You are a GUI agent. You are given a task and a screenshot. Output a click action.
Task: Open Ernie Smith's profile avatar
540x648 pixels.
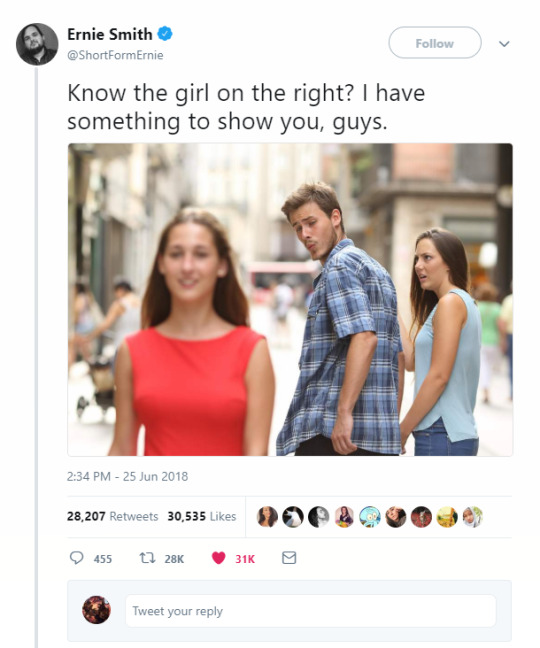(37, 44)
